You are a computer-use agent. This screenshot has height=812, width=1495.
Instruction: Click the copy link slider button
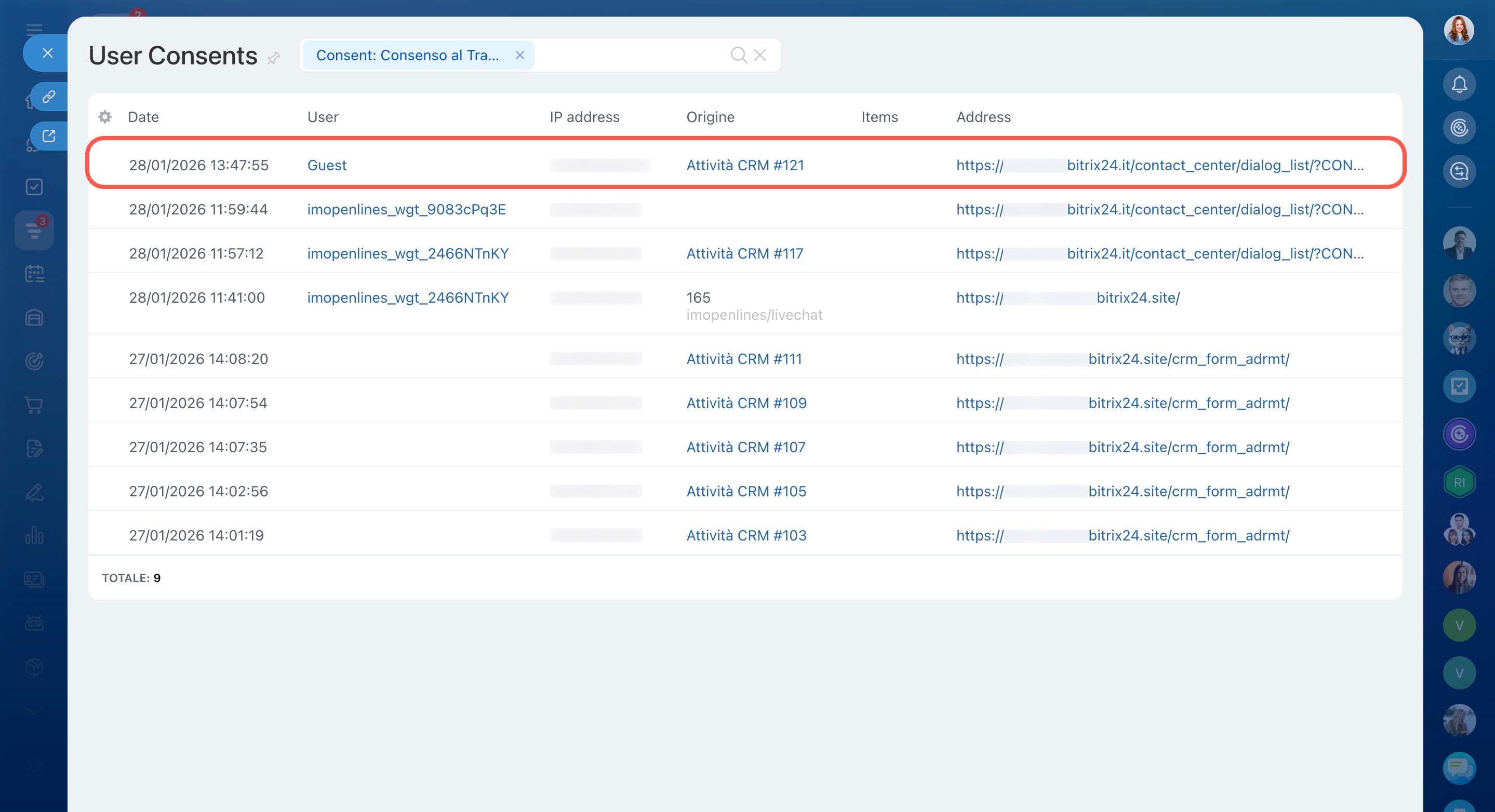click(x=49, y=96)
